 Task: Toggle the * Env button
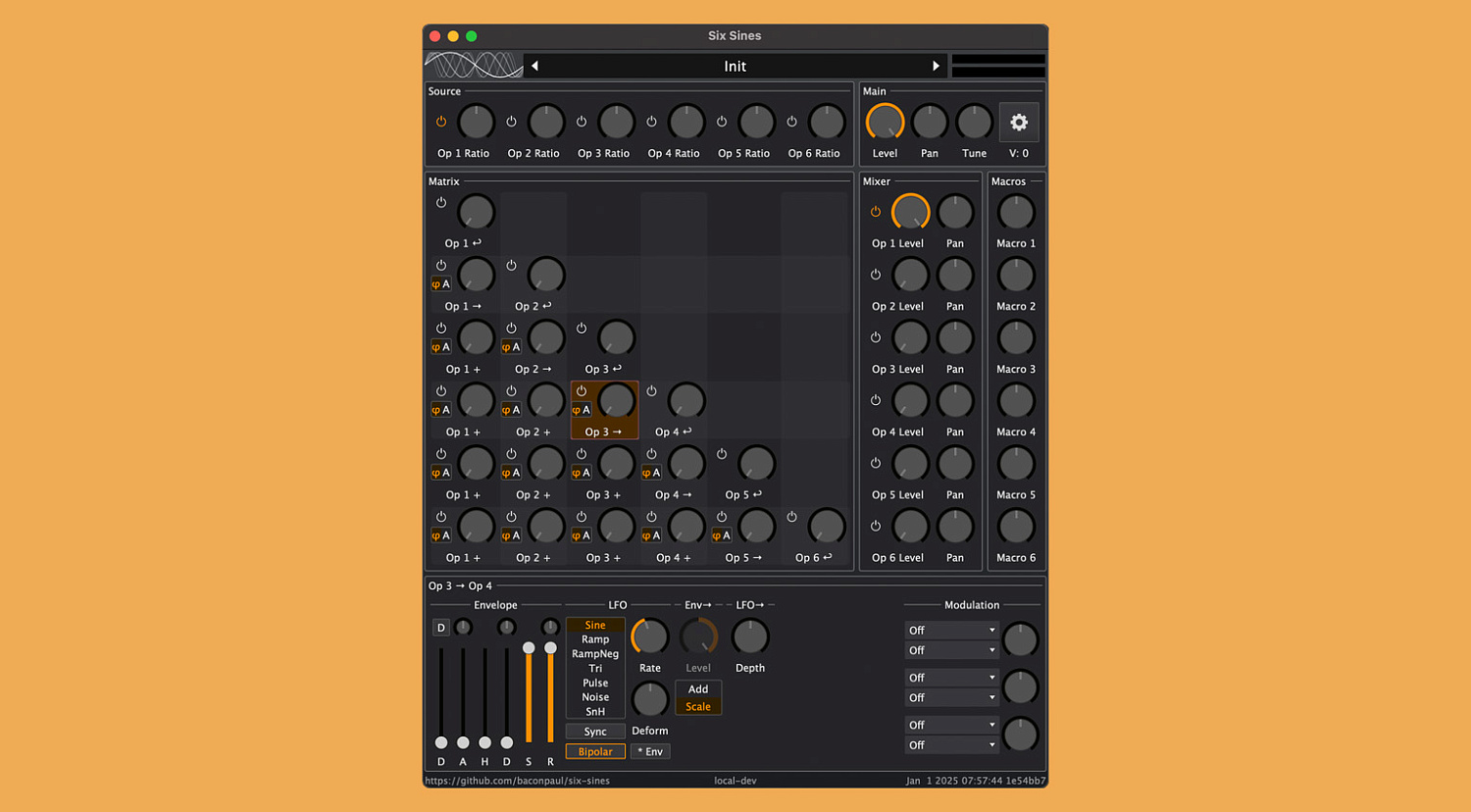[650, 752]
